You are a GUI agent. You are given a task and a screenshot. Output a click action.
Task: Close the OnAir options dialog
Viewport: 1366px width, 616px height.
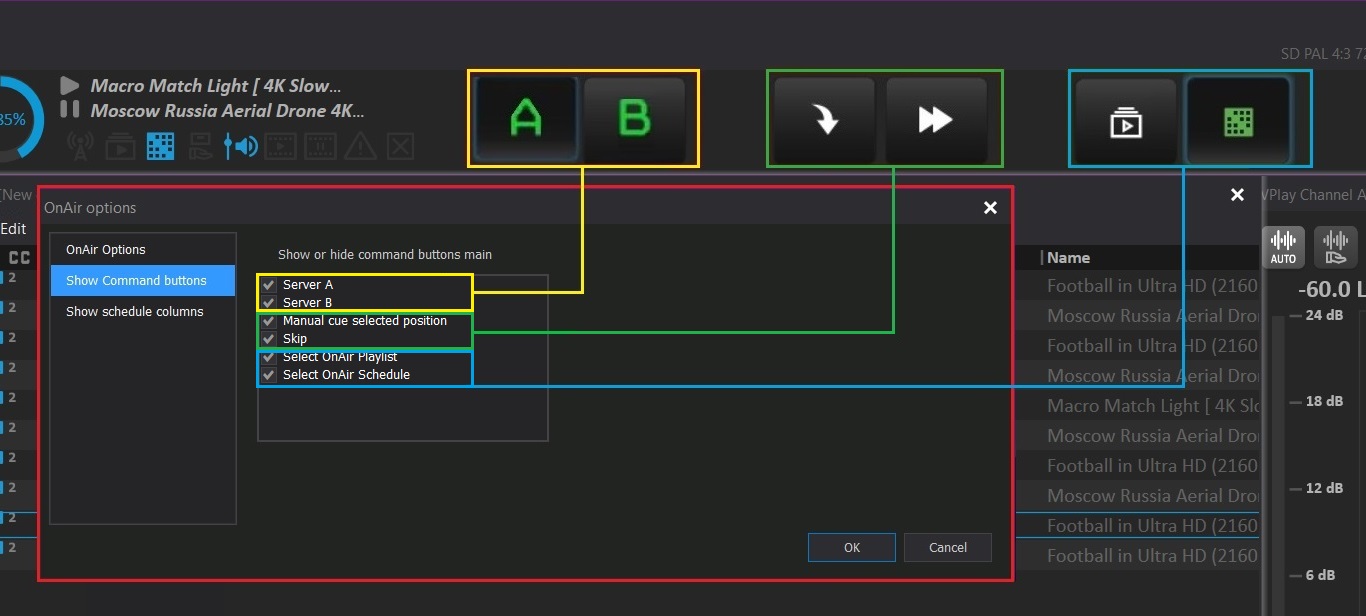coord(990,208)
